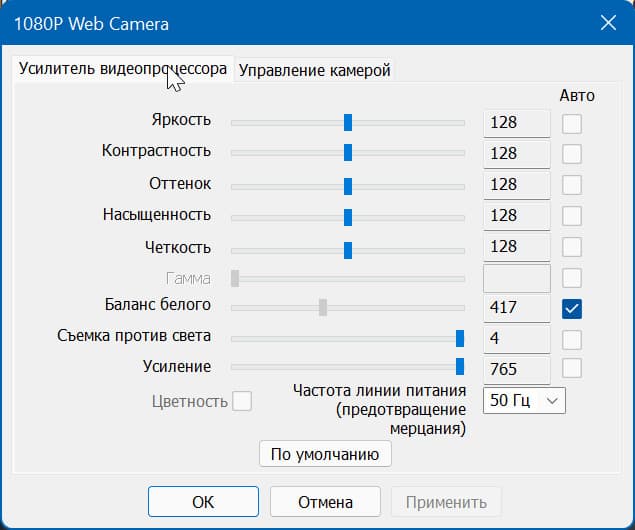This screenshot has height=530, width=635.
Task: Tick the Авто checkbox for Контрастность
Action: click(572, 154)
